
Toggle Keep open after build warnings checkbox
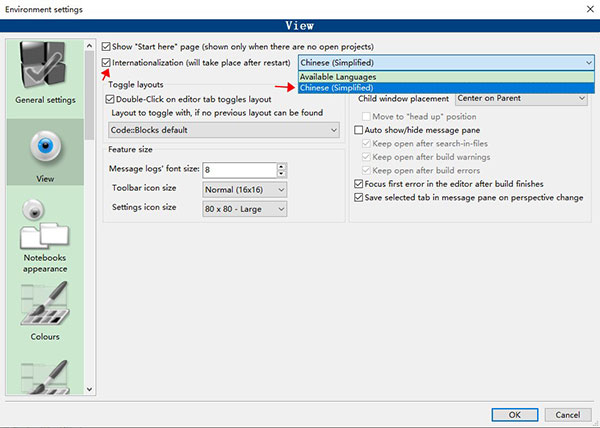click(x=366, y=157)
